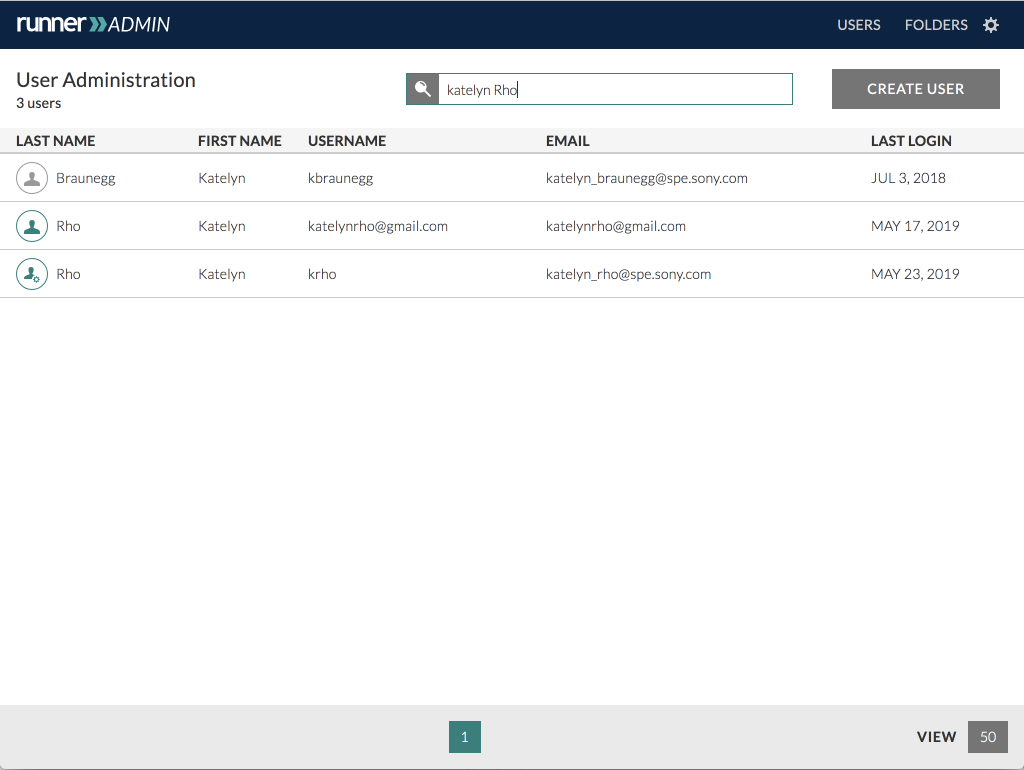Click email katelyn_braunegg@spe.sony.com
The image size is (1024, 770).
tap(647, 178)
